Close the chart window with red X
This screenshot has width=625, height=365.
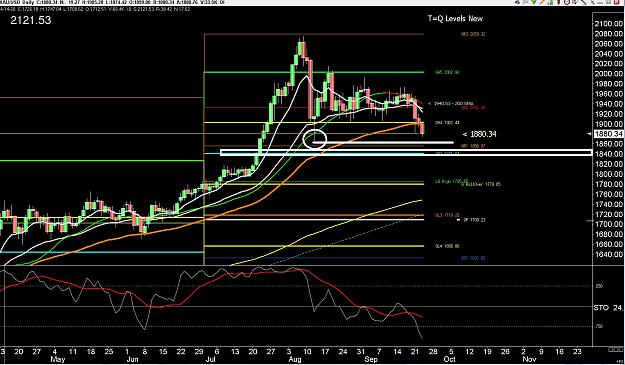[x=617, y=2]
